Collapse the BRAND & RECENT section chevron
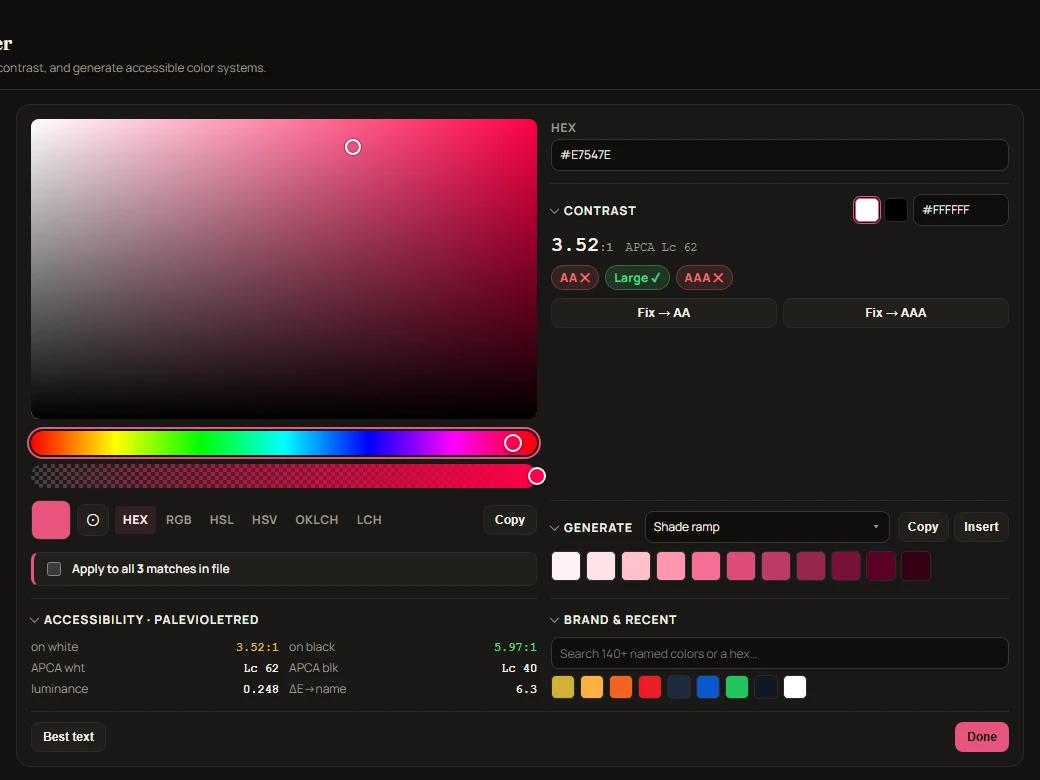 (x=554, y=620)
